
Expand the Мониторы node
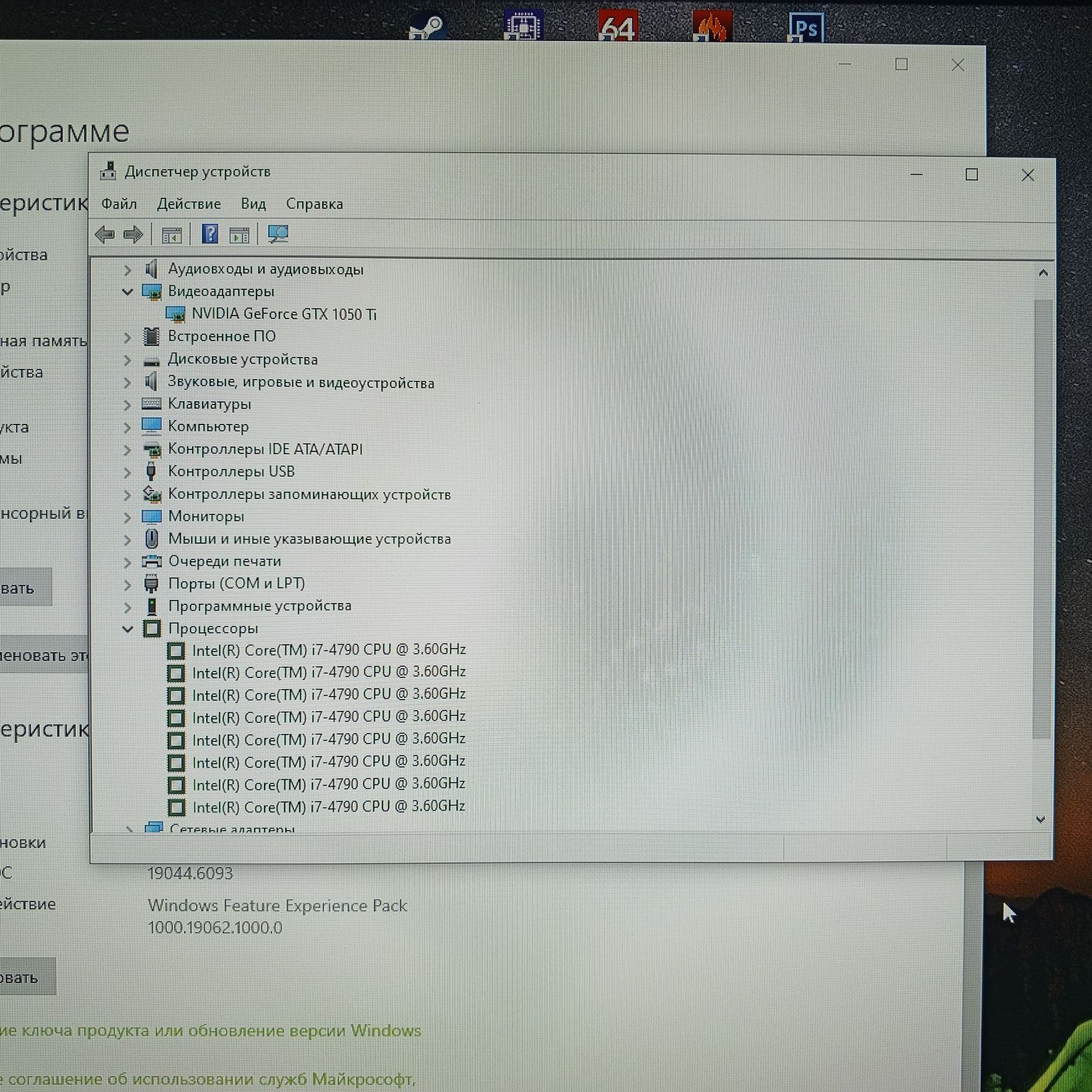click(127, 517)
